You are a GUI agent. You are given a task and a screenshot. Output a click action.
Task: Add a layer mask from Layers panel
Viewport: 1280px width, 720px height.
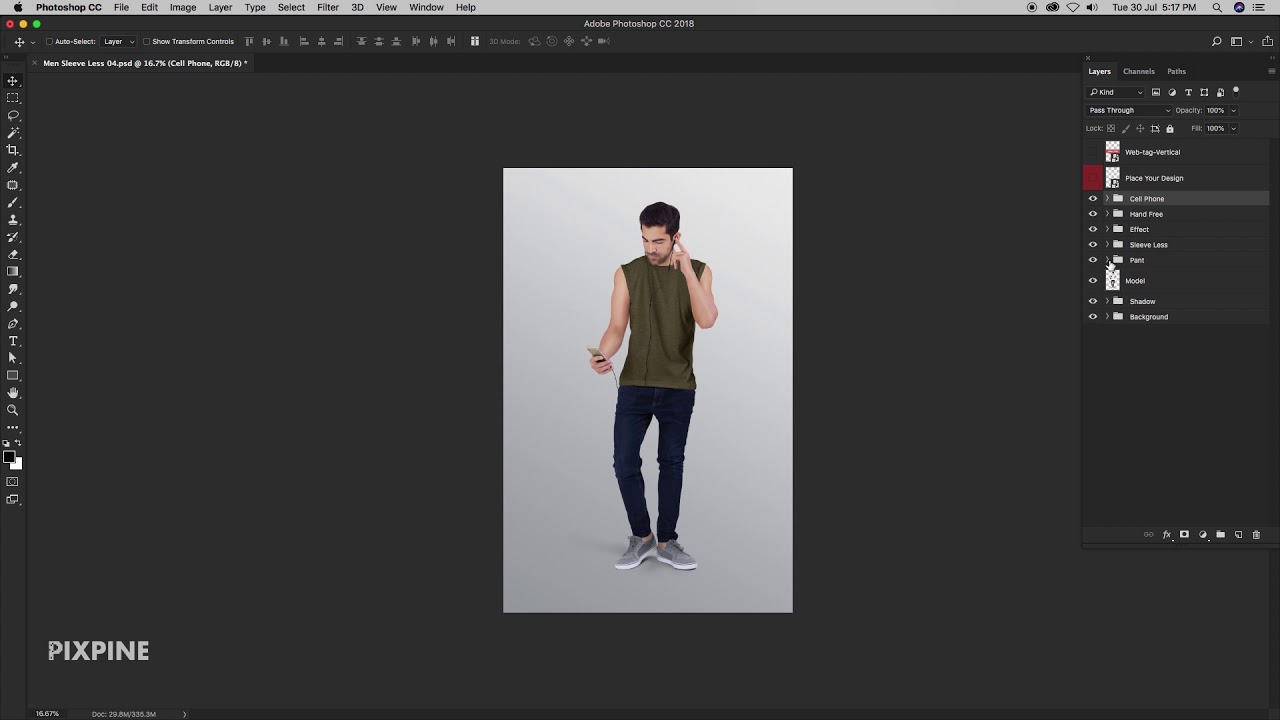coord(1184,535)
